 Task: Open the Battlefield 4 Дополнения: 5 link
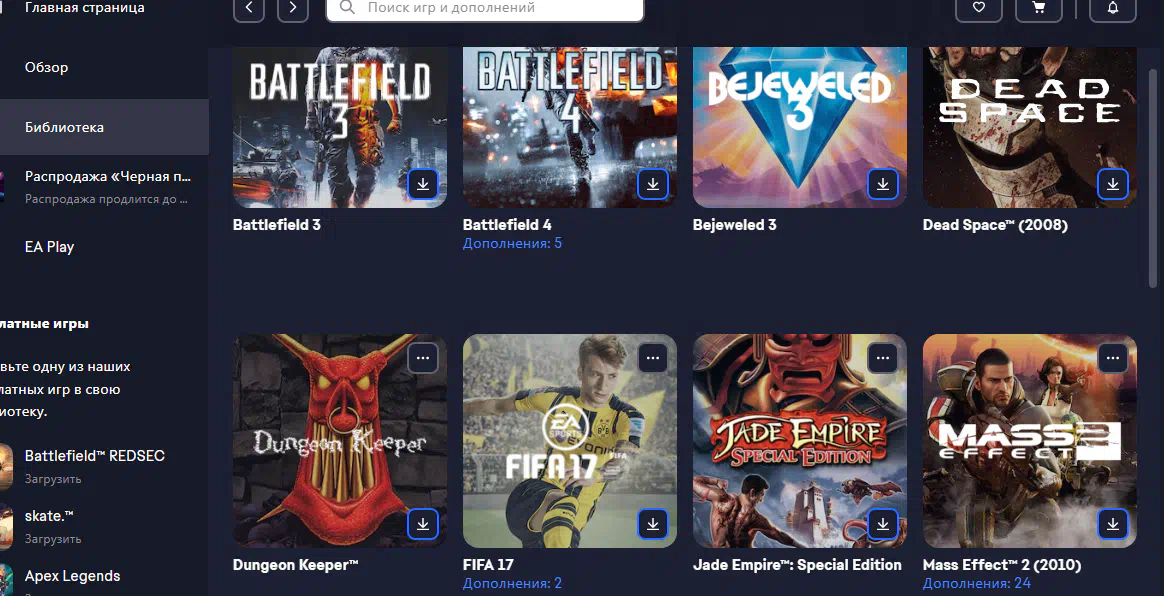(x=512, y=243)
